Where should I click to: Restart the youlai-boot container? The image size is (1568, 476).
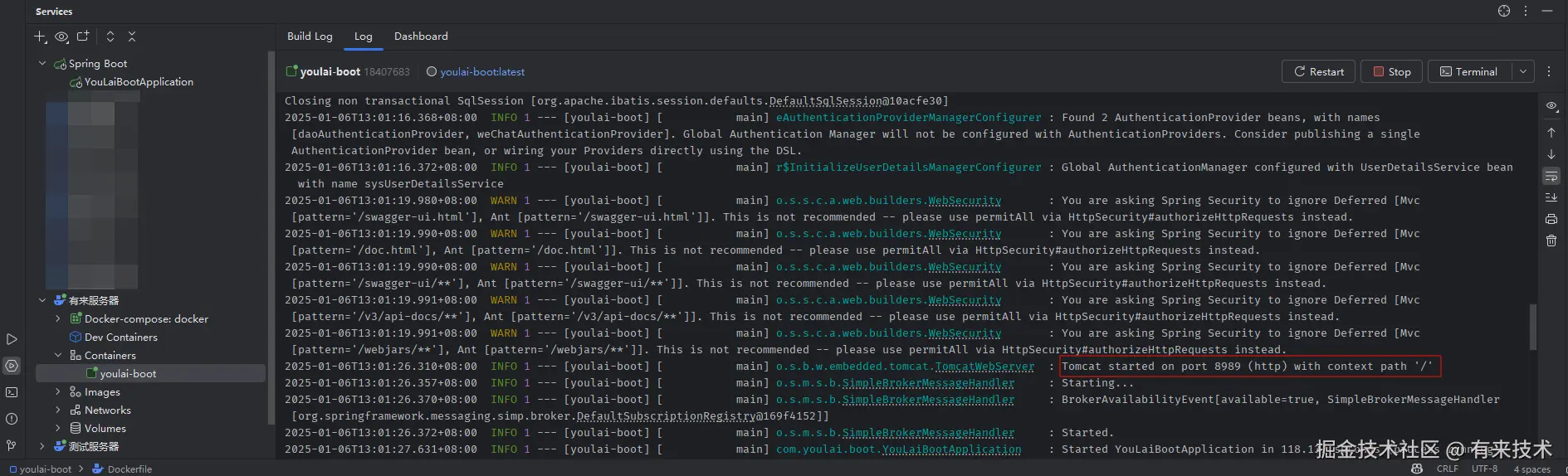tap(1318, 71)
